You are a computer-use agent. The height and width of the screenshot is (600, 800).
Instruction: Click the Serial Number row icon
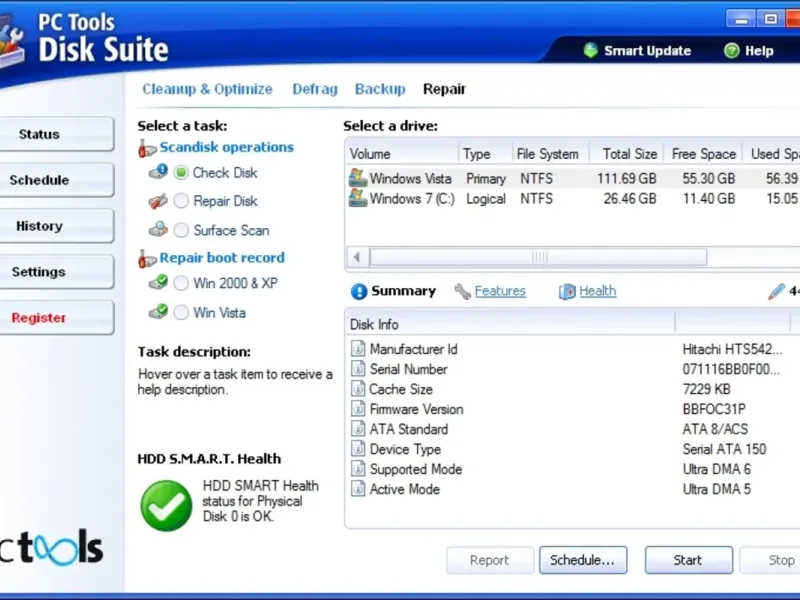point(358,368)
